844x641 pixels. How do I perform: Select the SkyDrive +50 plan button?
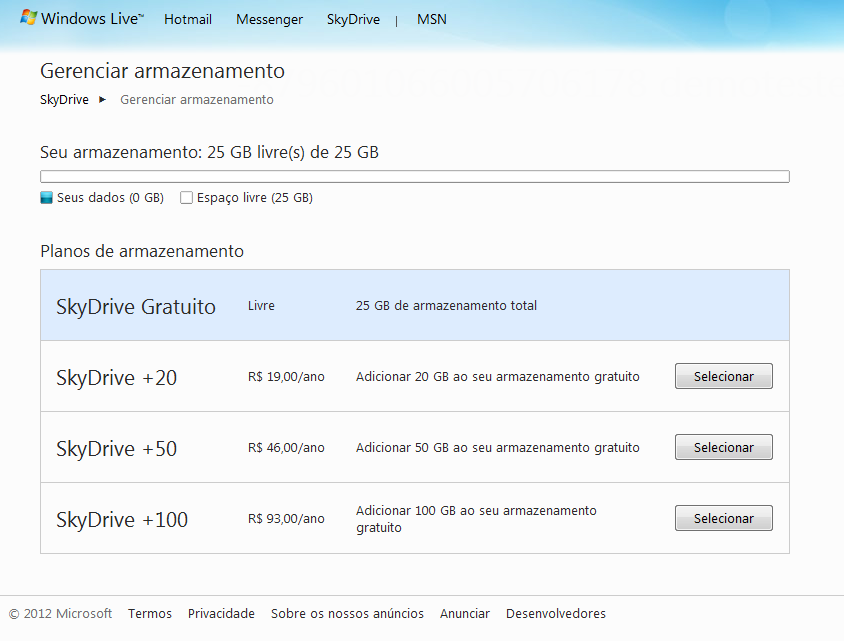(x=723, y=447)
